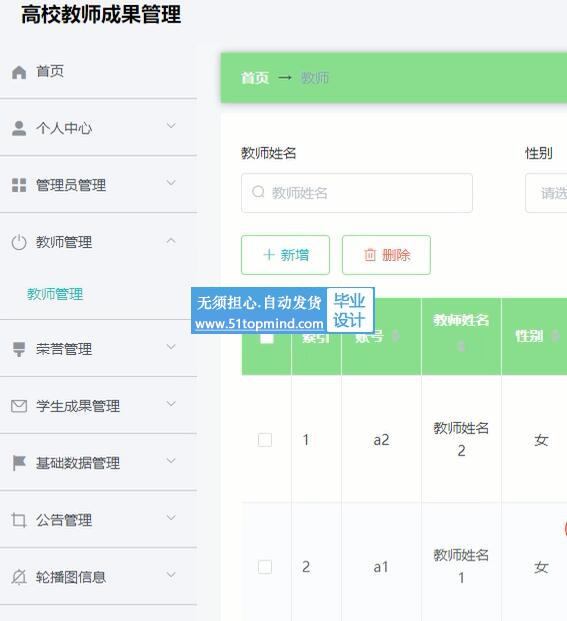Click the person icon for 个人中心
Viewport: 567px width, 621px height.
tap(19, 128)
